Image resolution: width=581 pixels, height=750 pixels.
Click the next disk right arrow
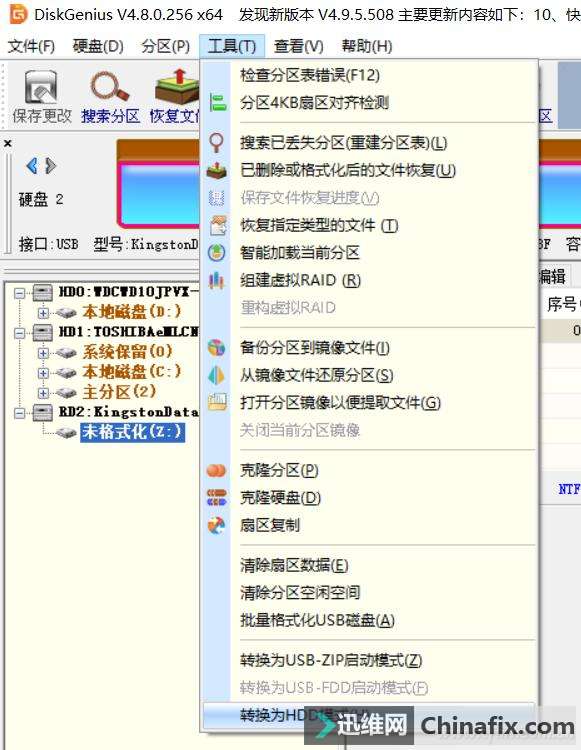click(50, 166)
